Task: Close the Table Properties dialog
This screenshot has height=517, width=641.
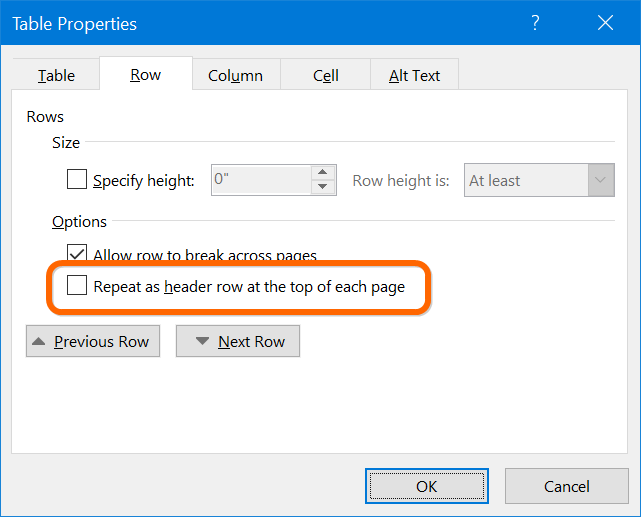Action: click(x=604, y=23)
